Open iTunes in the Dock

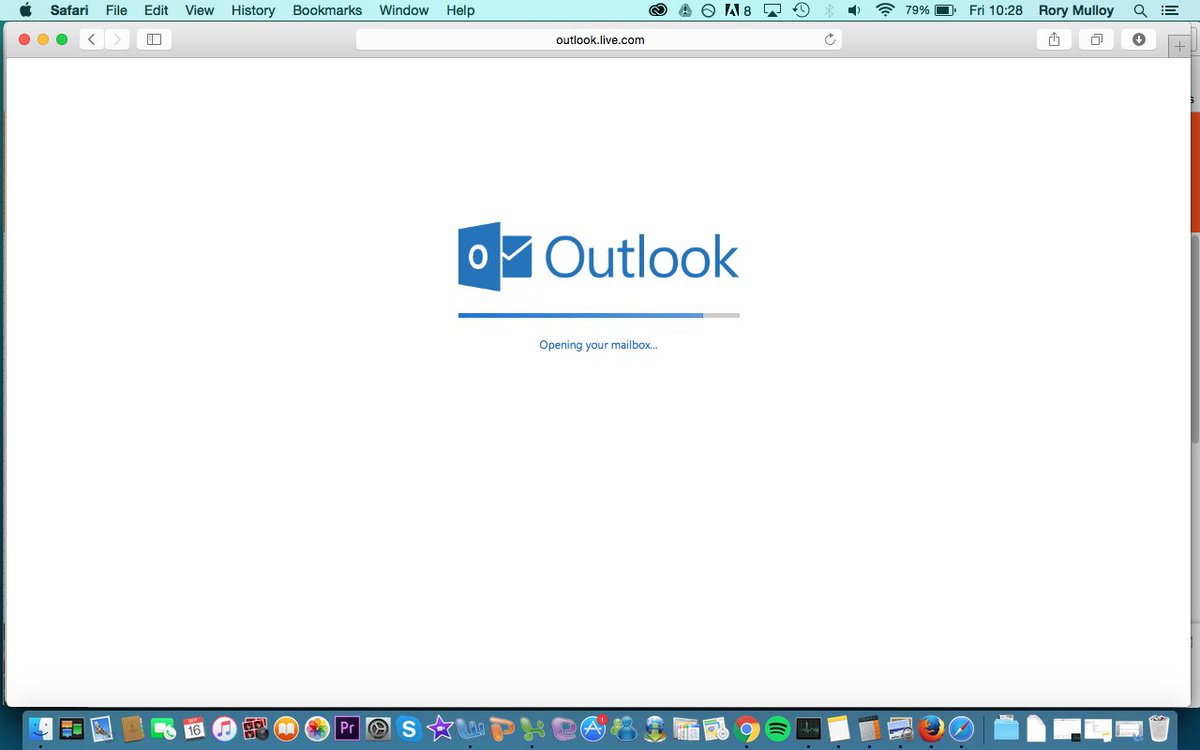[x=224, y=728]
